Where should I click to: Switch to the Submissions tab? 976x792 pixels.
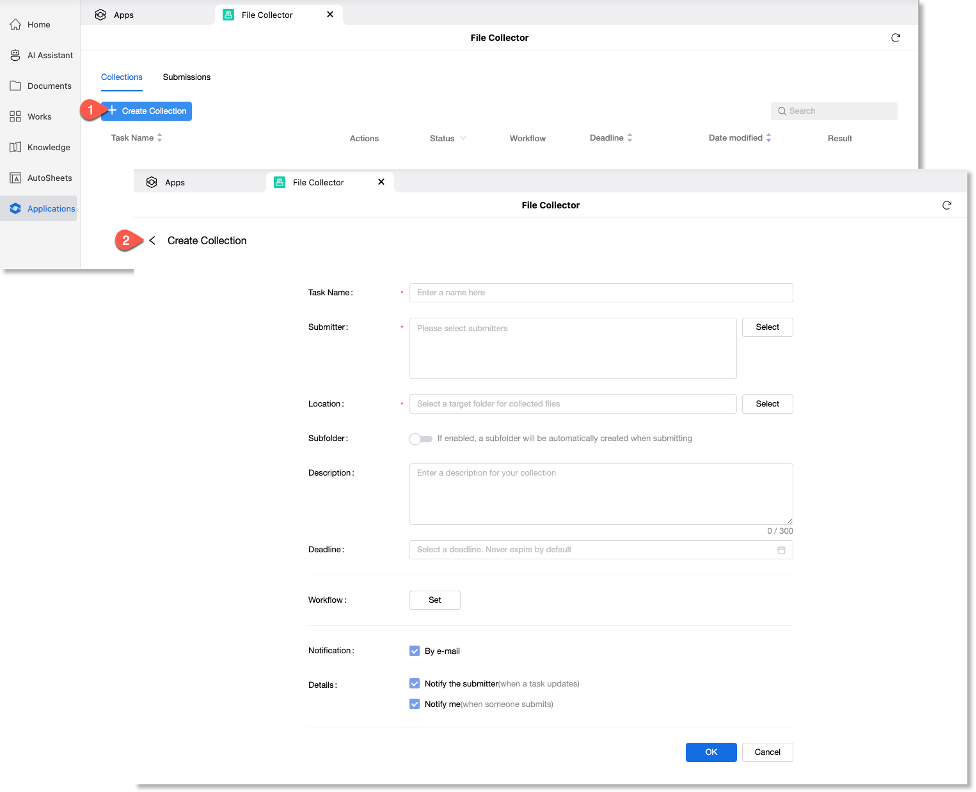point(186,77)
